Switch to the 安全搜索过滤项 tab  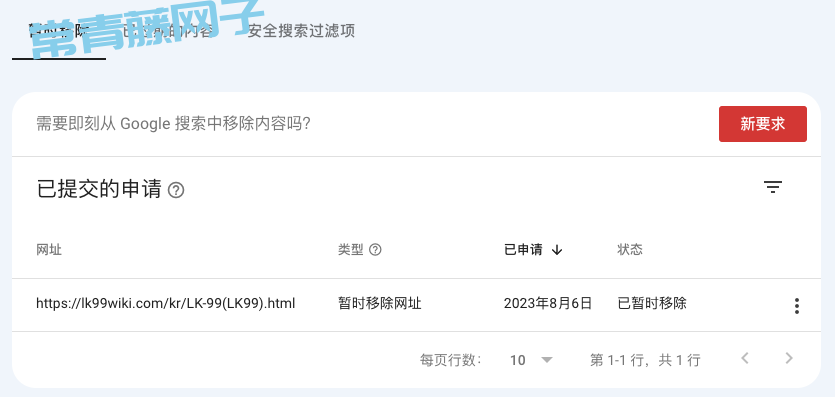pyautogui.click(x=301, y=31)
